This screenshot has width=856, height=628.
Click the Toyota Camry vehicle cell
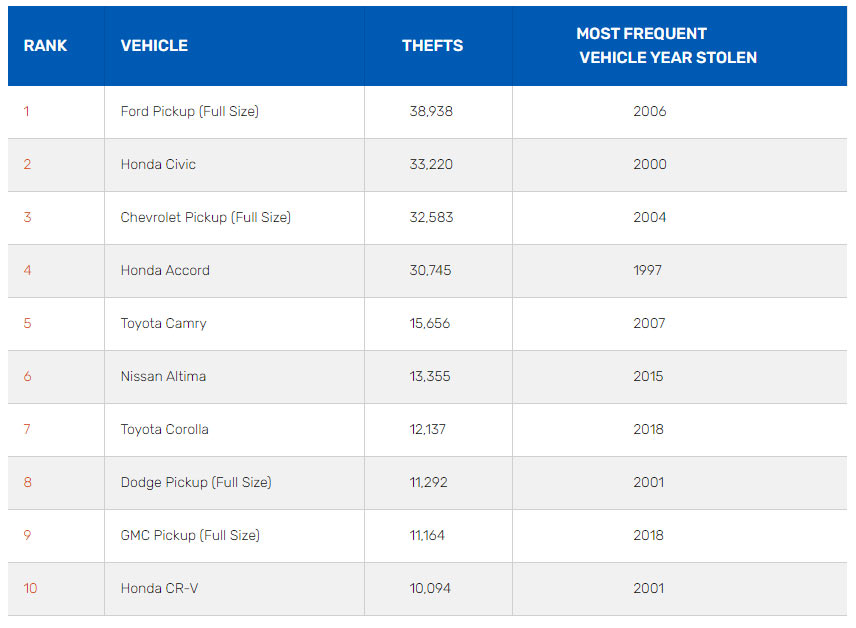(163, 323)
